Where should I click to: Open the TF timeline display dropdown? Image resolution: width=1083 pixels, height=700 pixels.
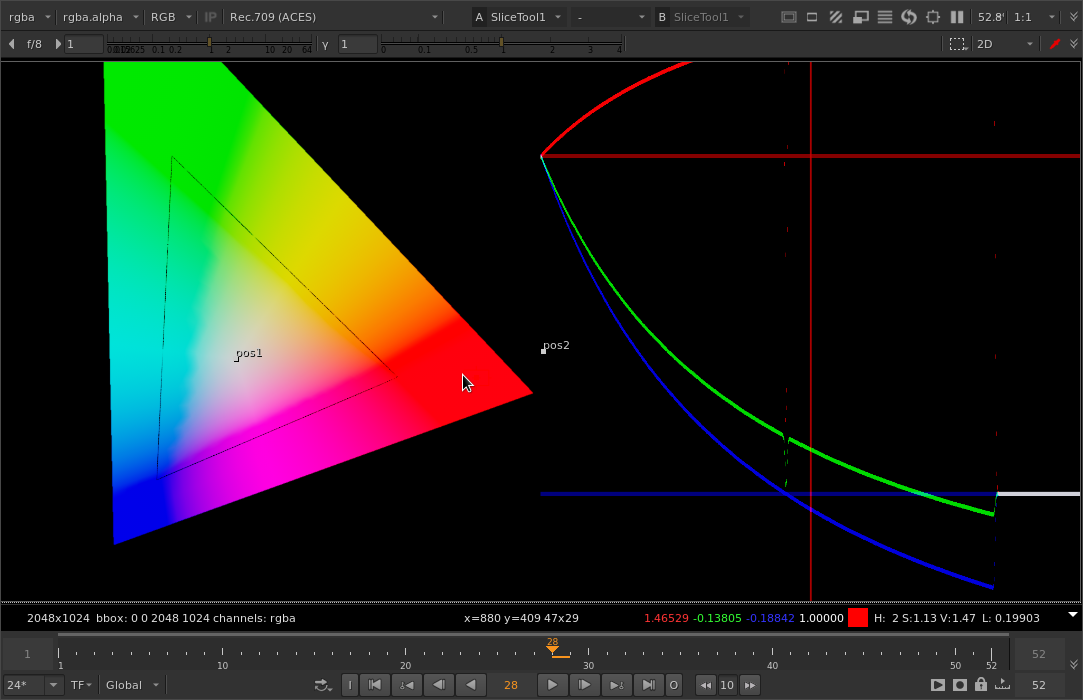click(81, 685)
